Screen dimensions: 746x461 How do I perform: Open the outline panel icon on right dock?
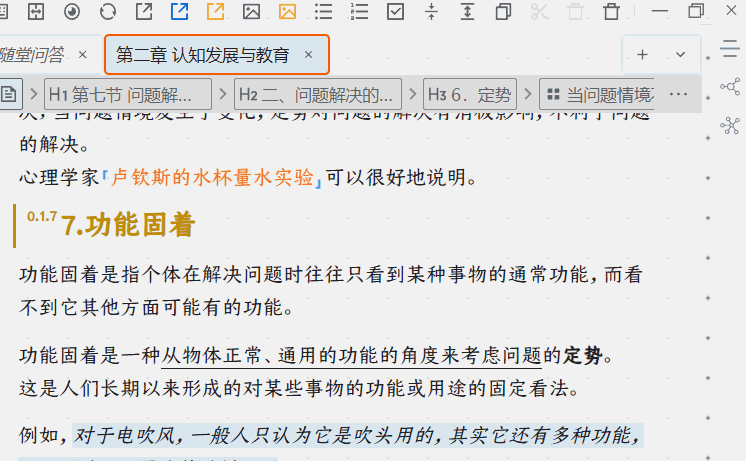tap(730, 49)
